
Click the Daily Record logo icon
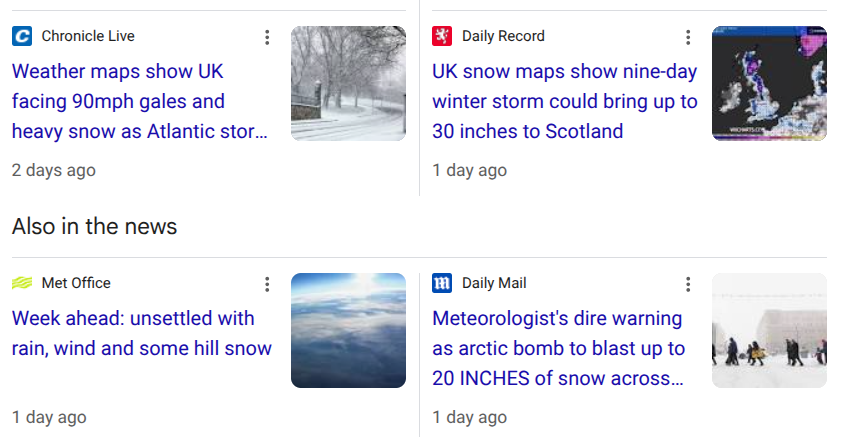coord(442,37)
